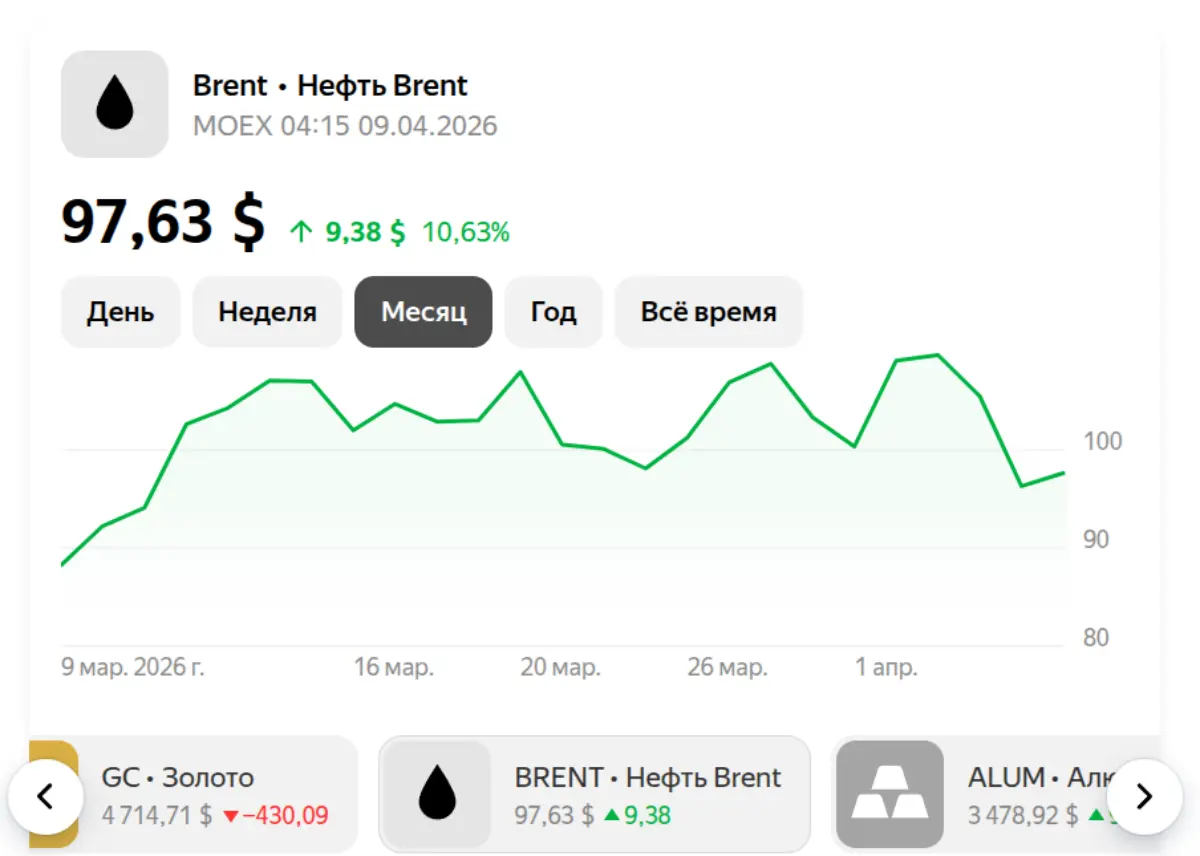Click the 97,63 $ main price

[x=163, y=222]
